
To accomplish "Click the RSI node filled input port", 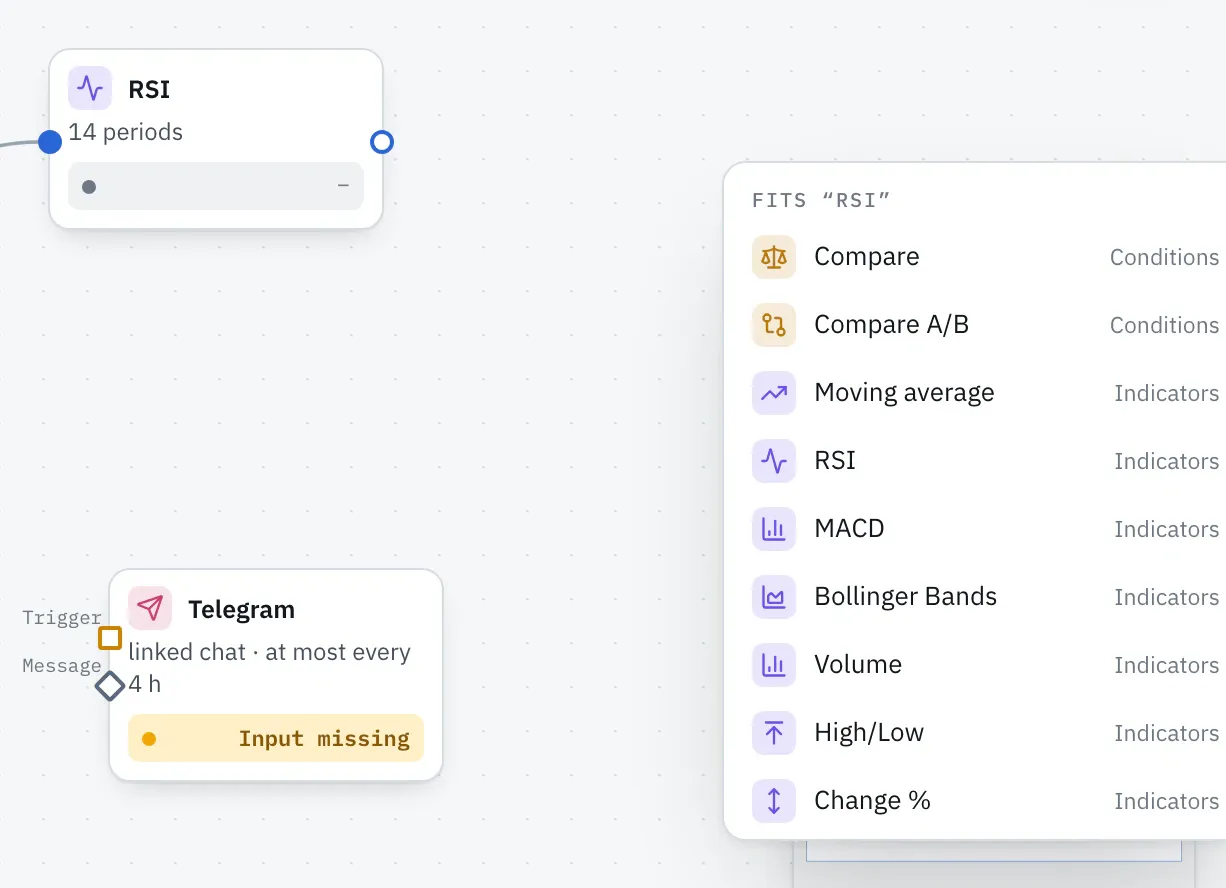I will [x=50, y=142].
